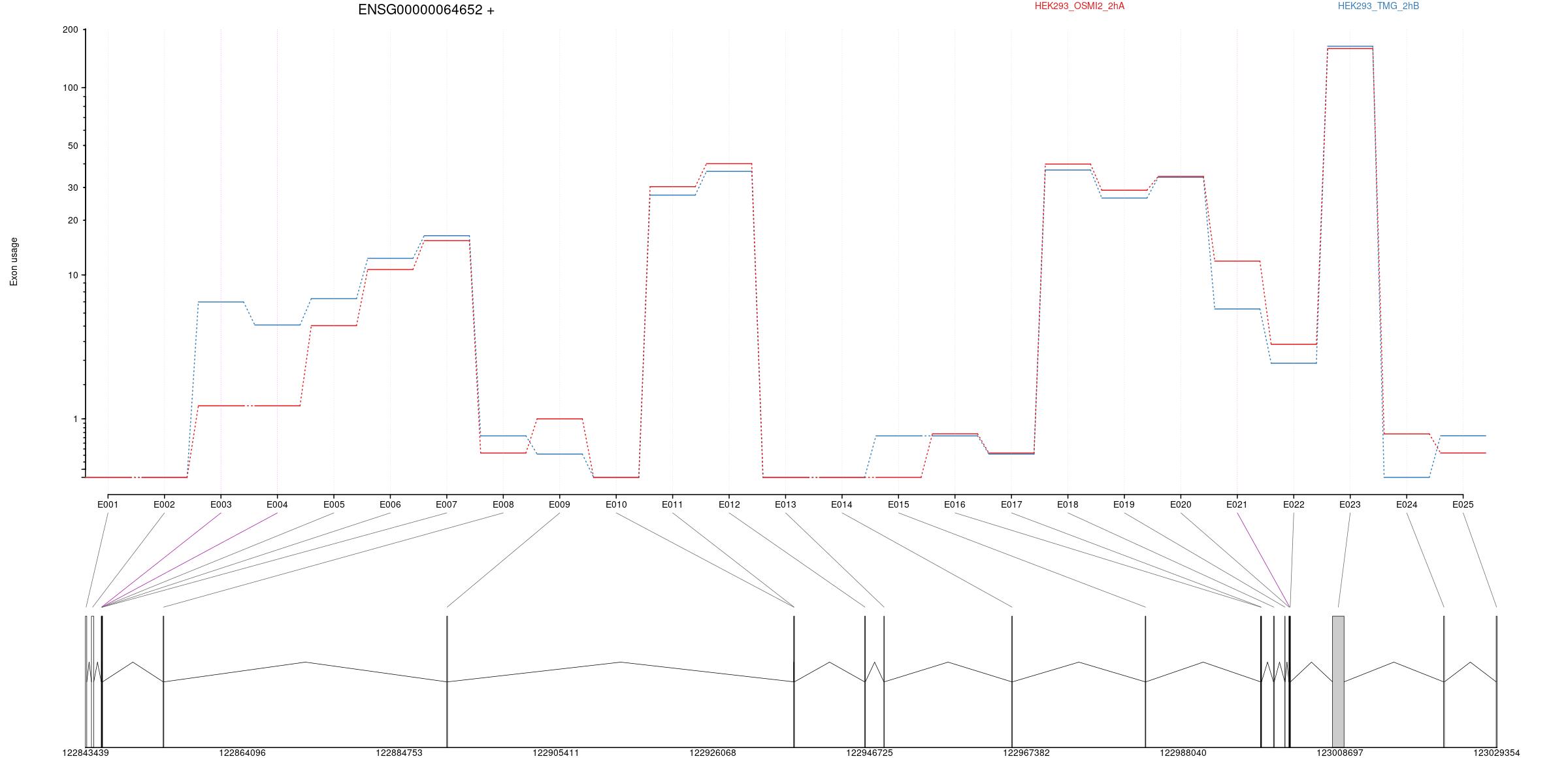1568x784 pixels.
Task: Click exon label E021
Action: click(x=1237, y=504)
